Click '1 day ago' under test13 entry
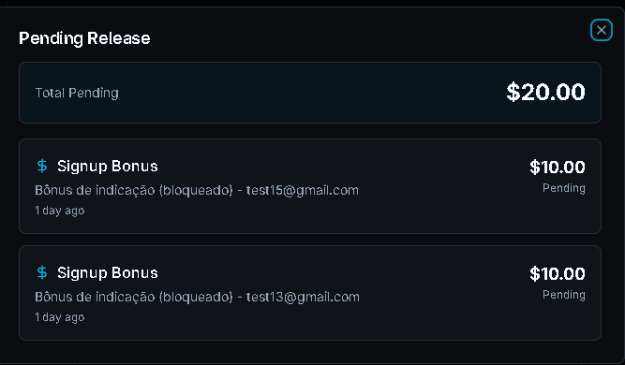625x365 pixels. [x=60, y=317]
